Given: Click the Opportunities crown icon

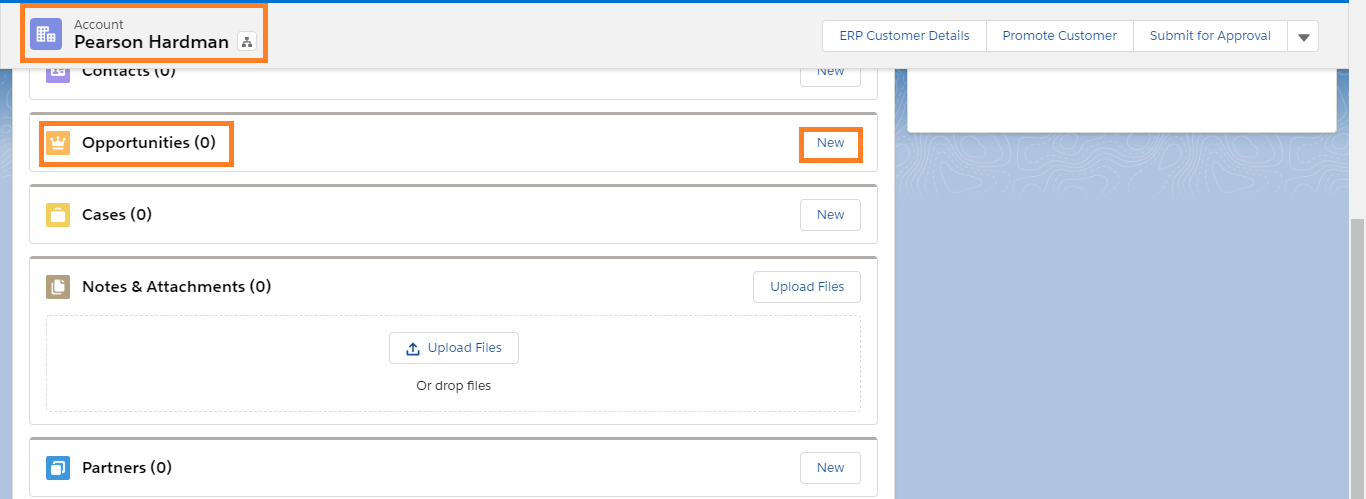Looking at the screenshot, I should coord(58,143).
